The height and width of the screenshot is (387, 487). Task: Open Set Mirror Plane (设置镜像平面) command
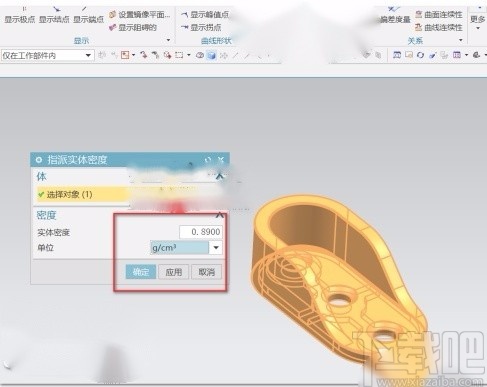coord(140,14)
